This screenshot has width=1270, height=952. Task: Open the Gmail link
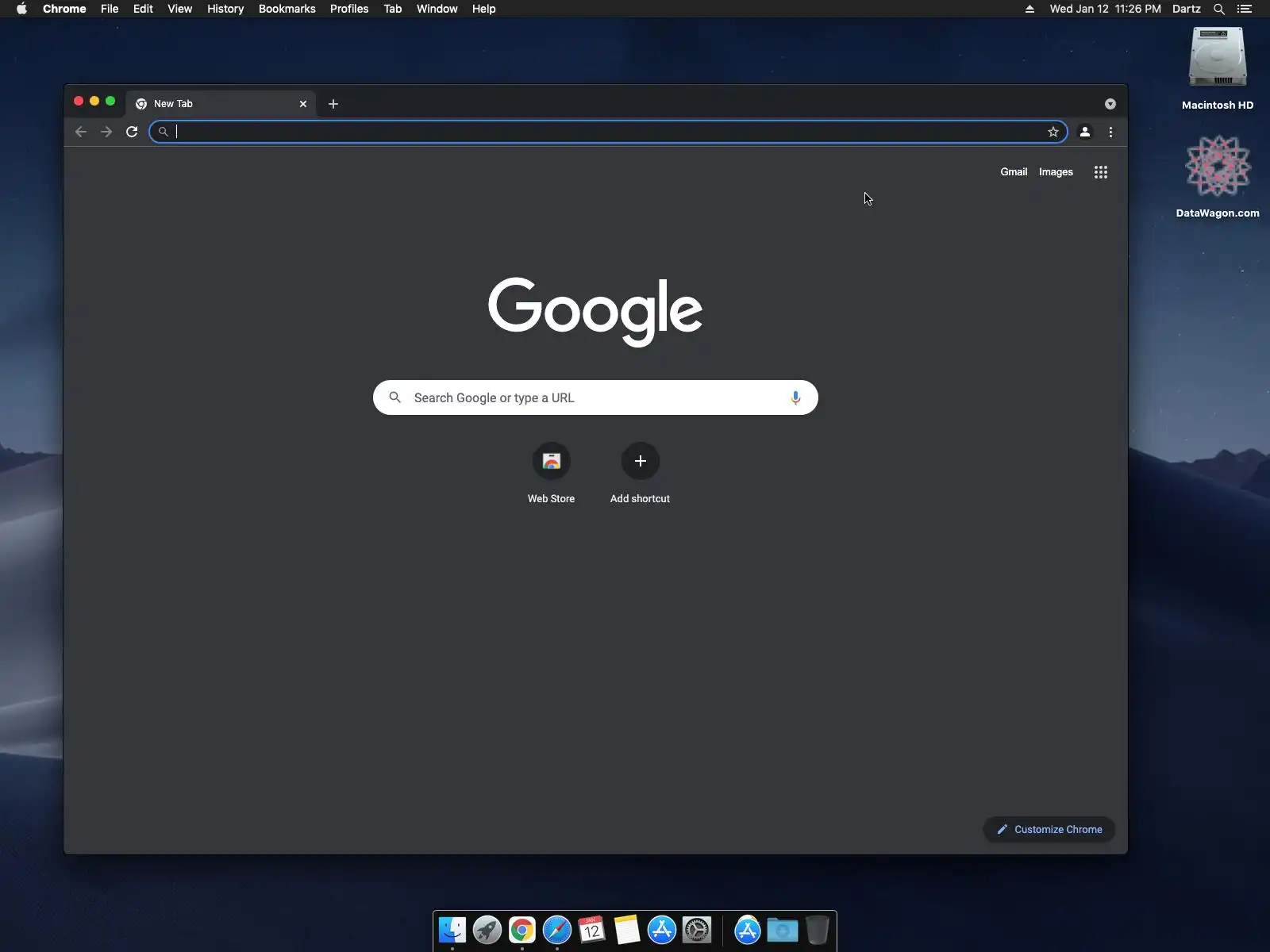[x=1014, y=172]
